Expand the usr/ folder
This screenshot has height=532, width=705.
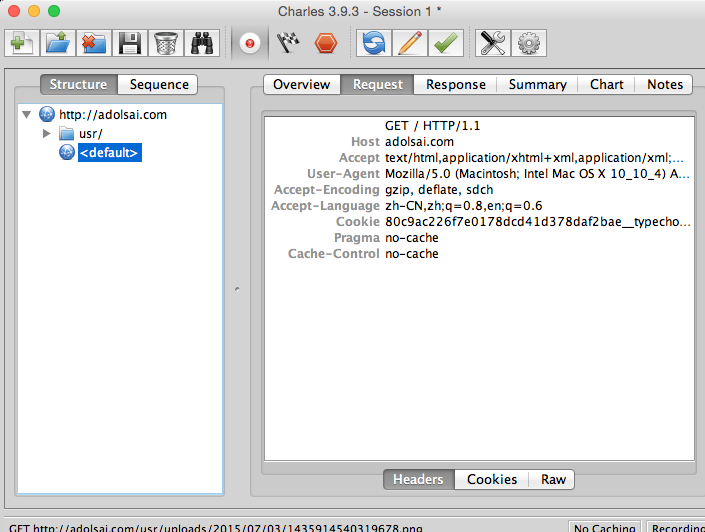pos(46,134)
